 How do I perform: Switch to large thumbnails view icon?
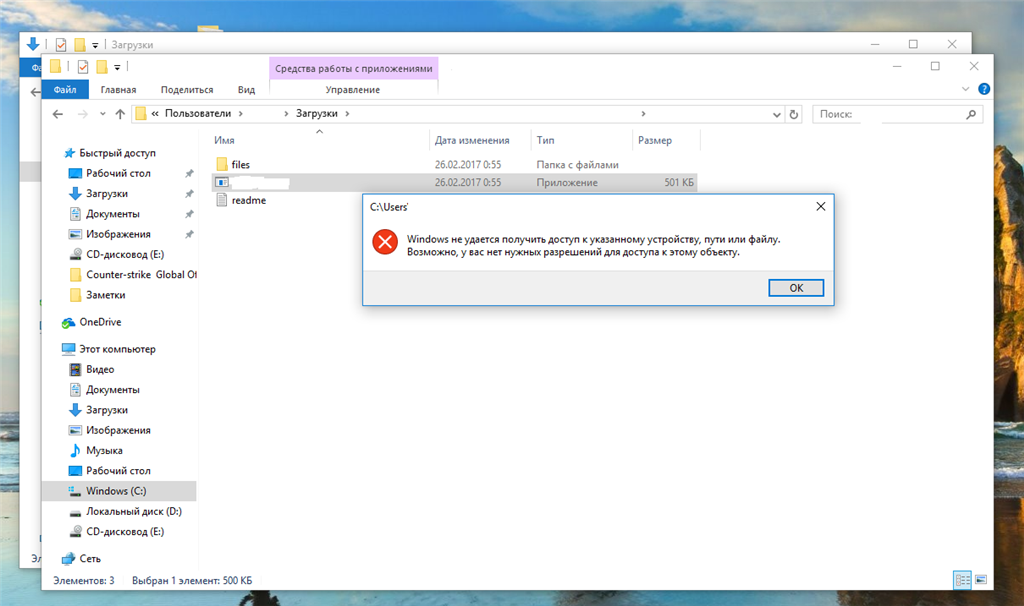tap(981, 579)
